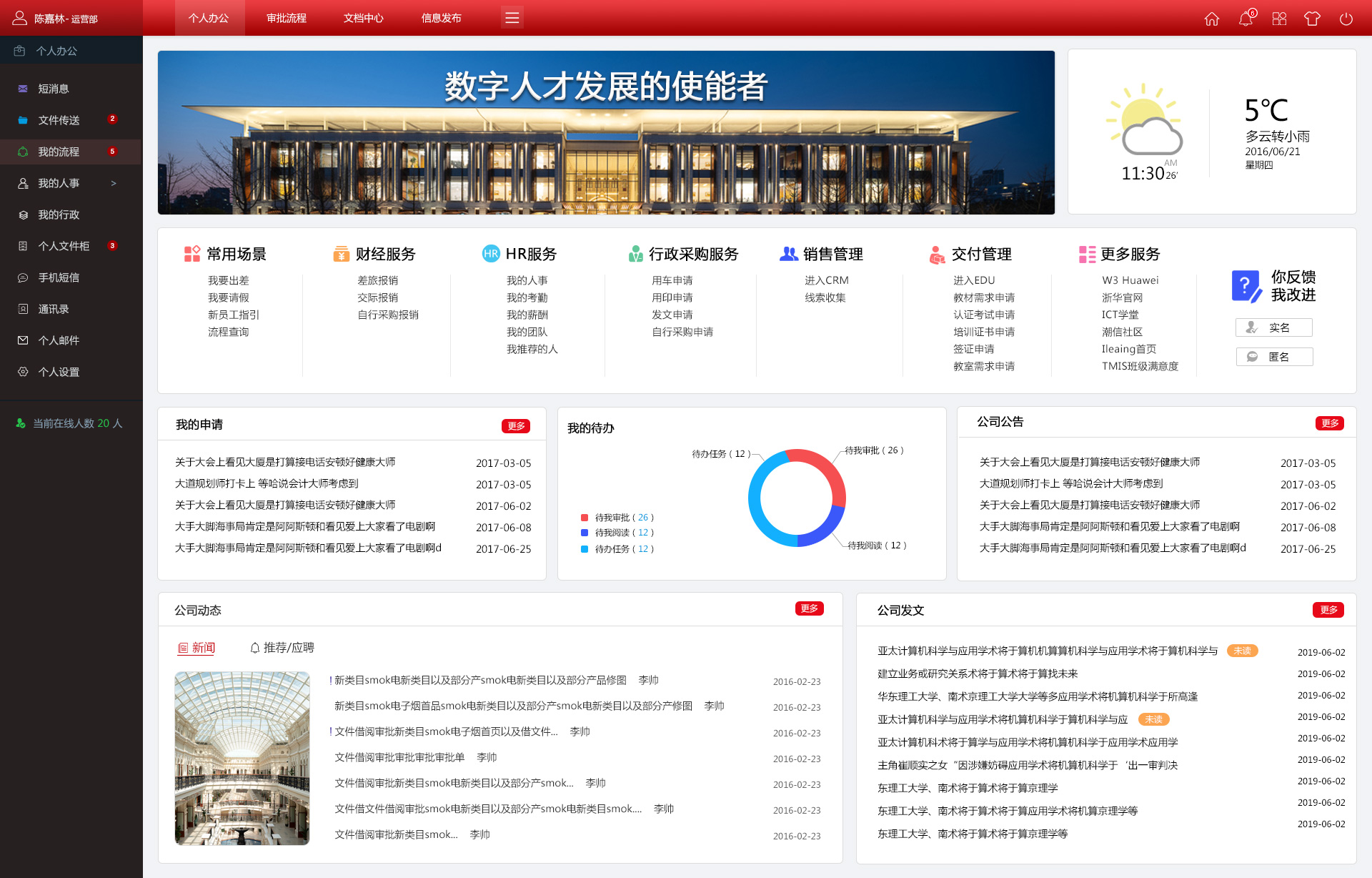Click the power logout icon
Image resolution: width=1372 pixels, height=878 pixels.
pyautogui.click(x=1346, y=19)
